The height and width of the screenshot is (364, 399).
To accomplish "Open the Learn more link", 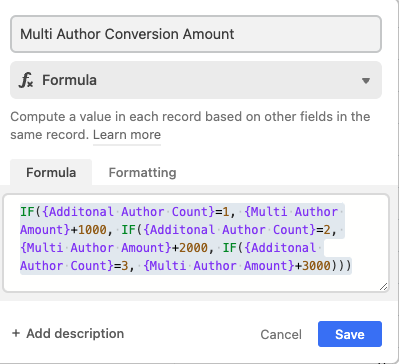I will coord(127,135).
